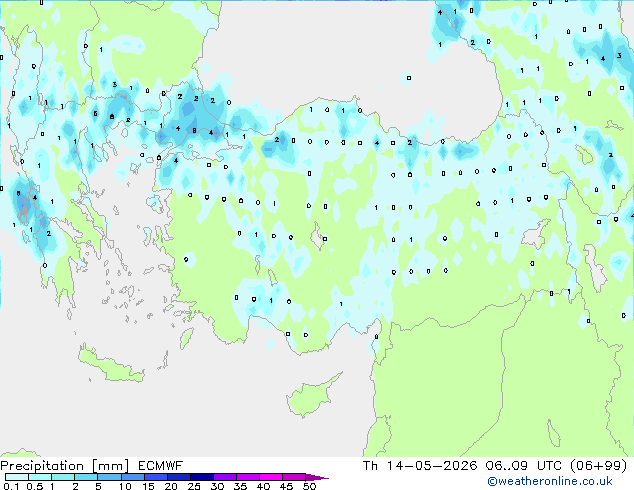Click the '25' legend value label
This screenshot has height=490, width=634.
pyautogui.click(x=194, y=486)
